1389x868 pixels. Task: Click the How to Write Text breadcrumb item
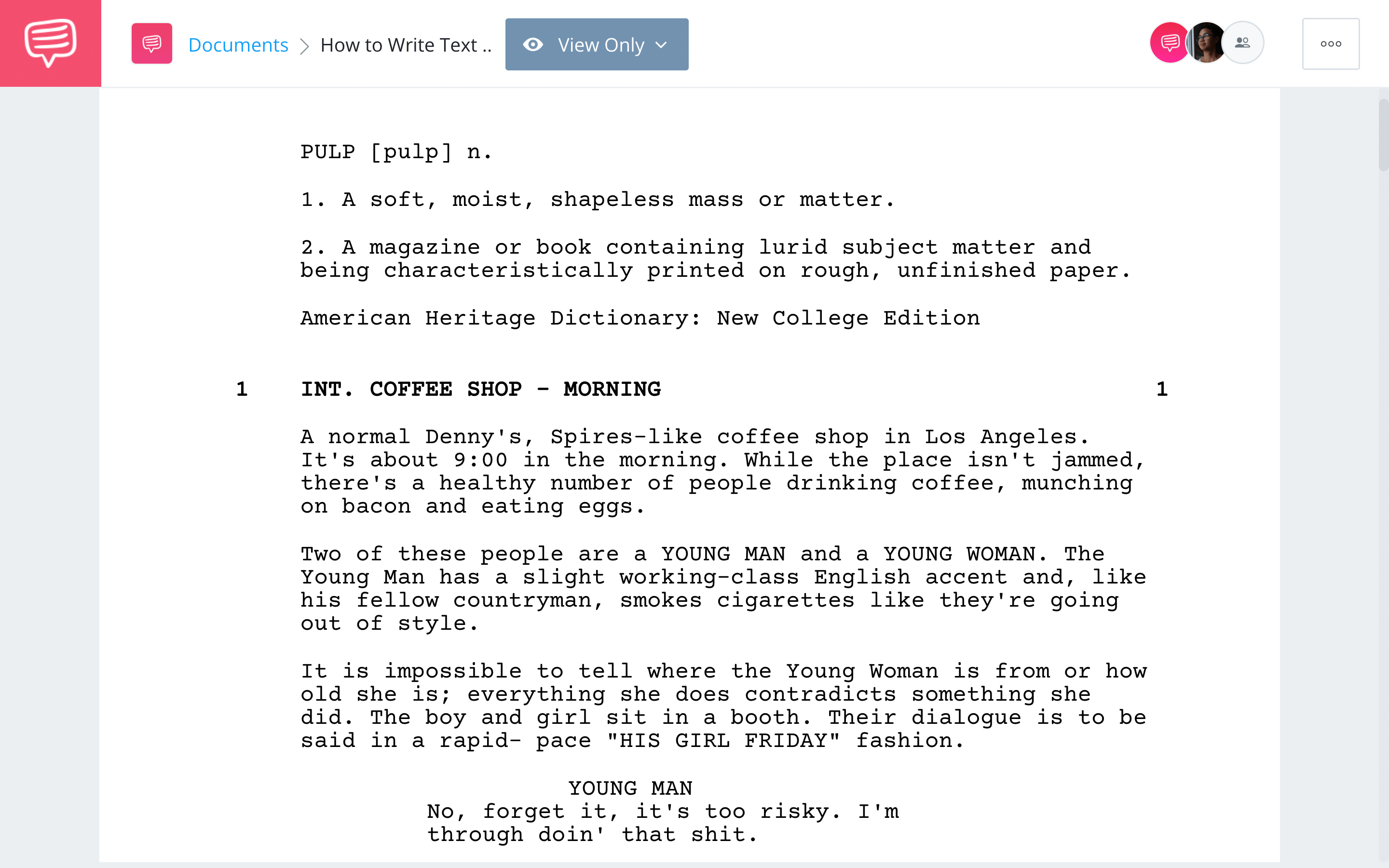pos(407,43)
